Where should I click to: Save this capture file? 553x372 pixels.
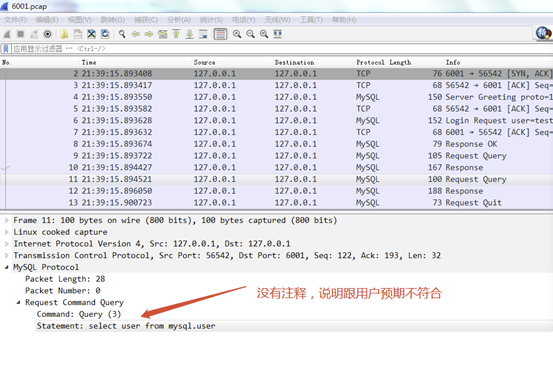[78, 34]
